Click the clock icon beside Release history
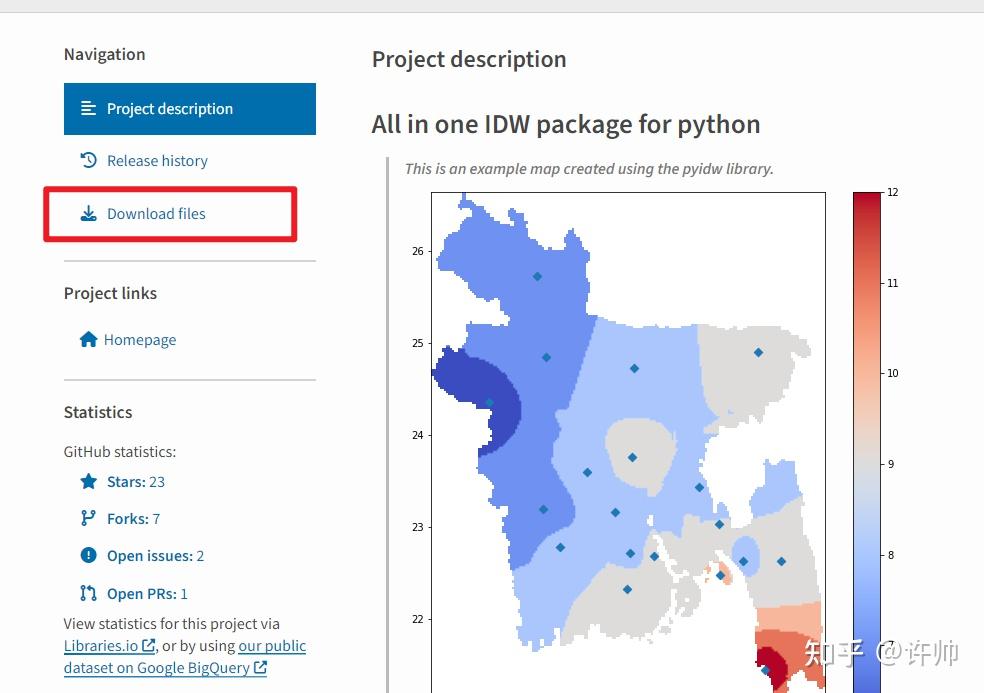Image resolution: width=984 pixels, height=693 pixels. pos(89,160)
